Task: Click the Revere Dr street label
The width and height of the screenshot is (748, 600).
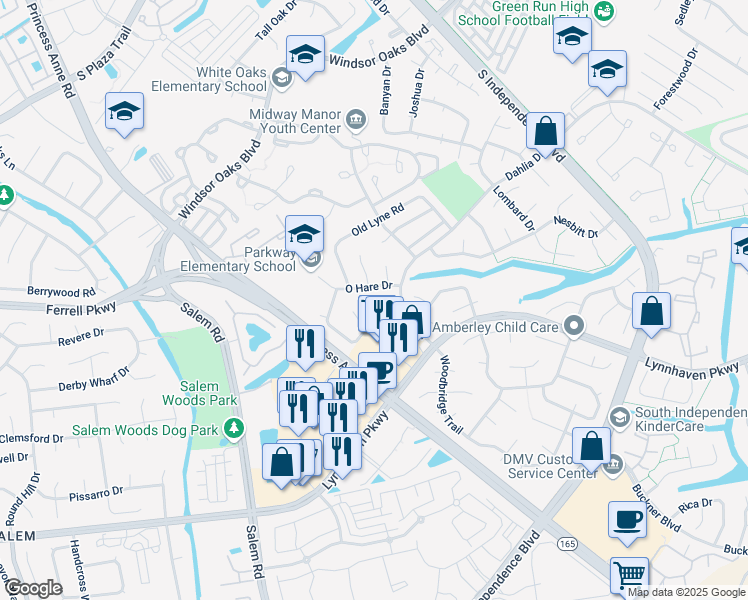Action: click(x=81, y=337)
